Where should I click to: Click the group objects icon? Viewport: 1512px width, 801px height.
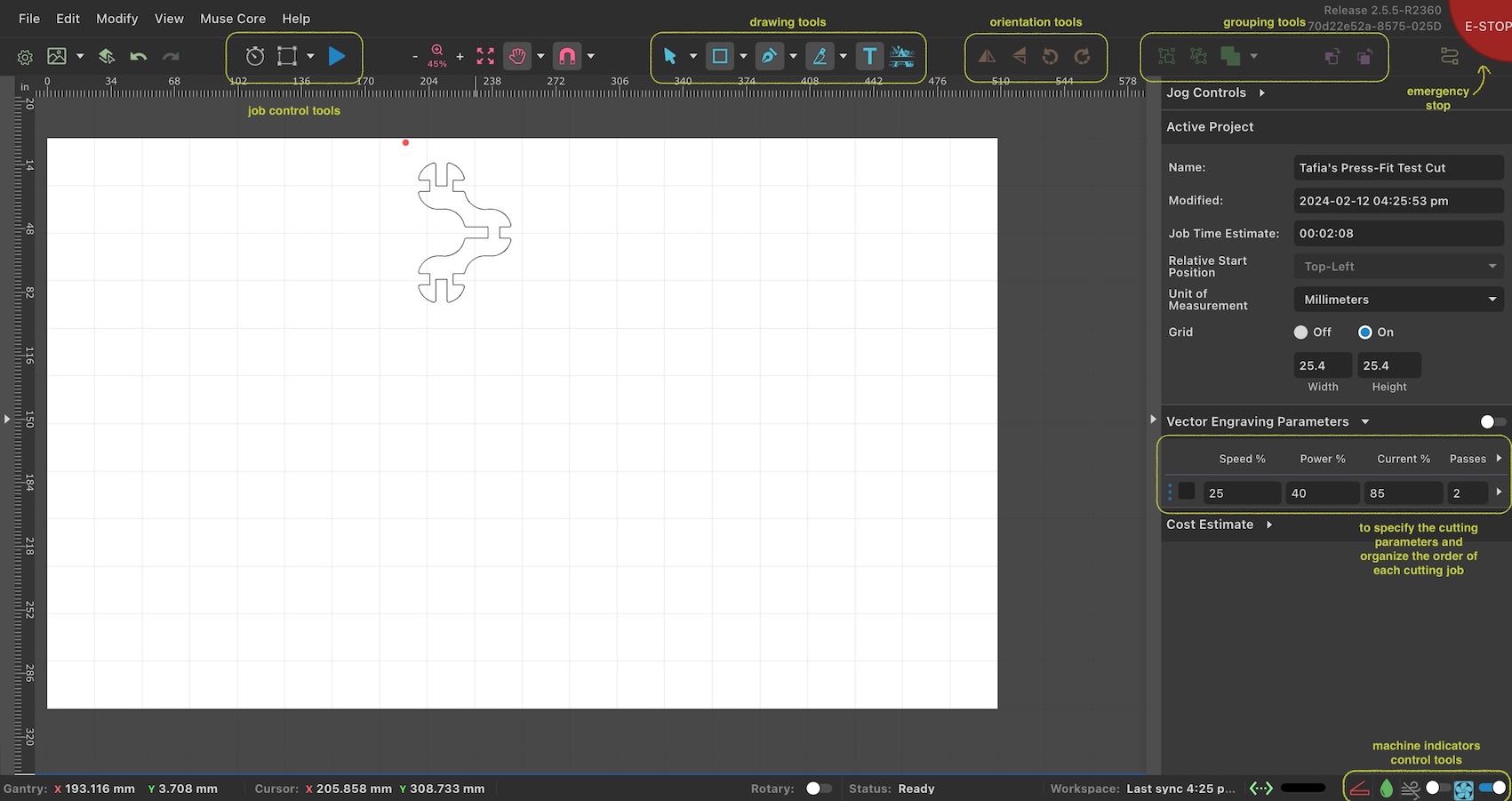(x=1166, y=56)
